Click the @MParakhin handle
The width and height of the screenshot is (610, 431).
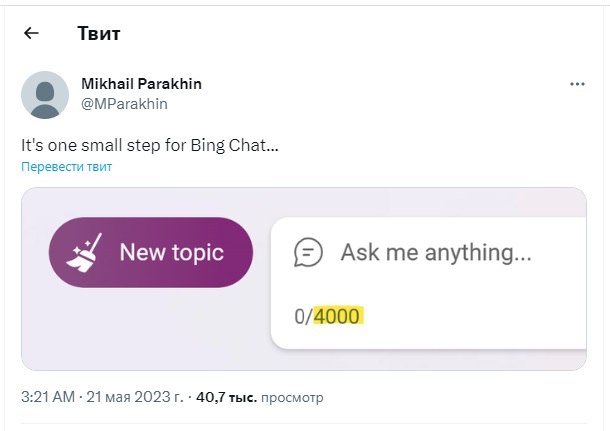pos(124,104)
